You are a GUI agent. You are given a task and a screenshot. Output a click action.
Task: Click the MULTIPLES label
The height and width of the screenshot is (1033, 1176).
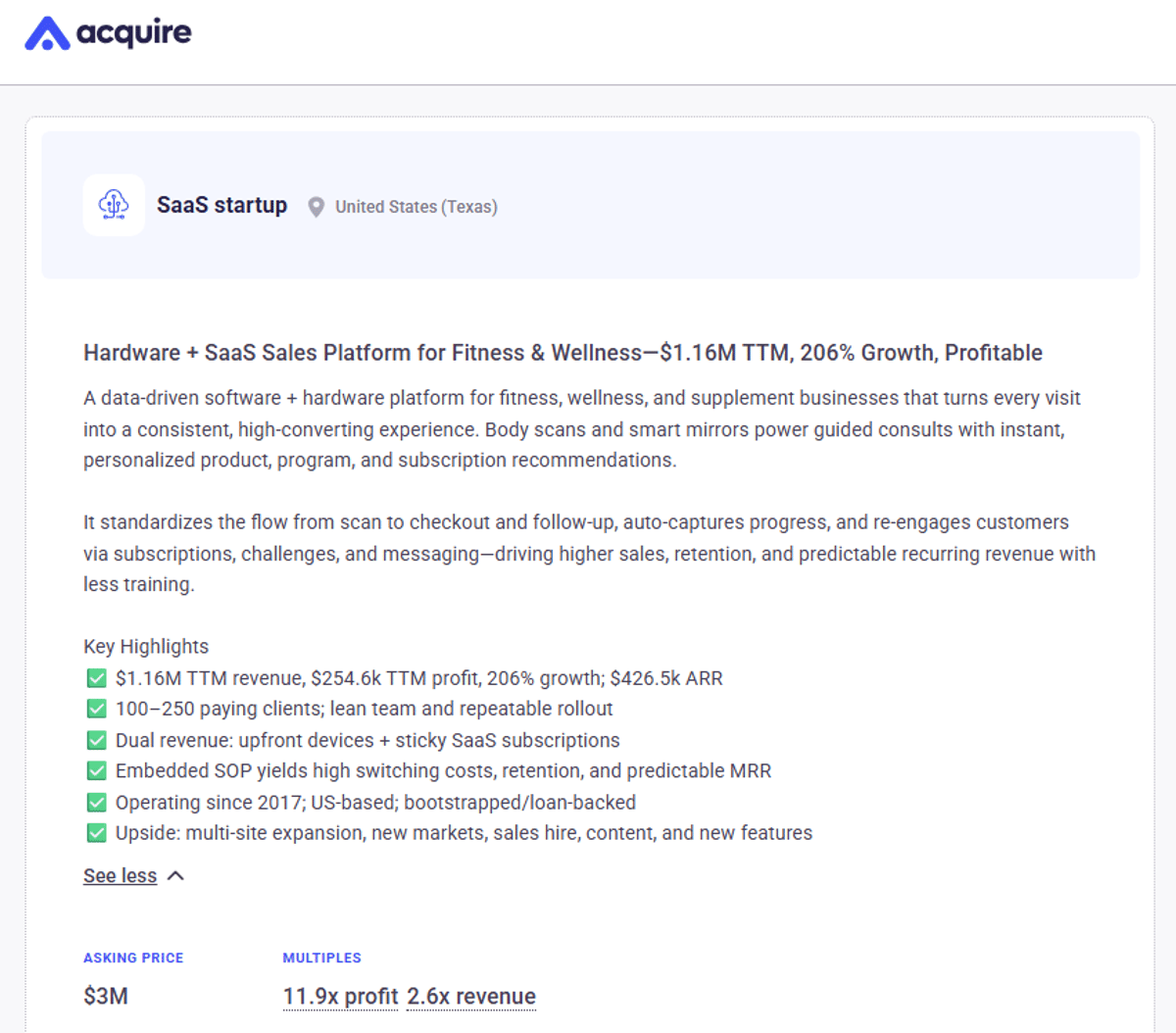point(322,958)
